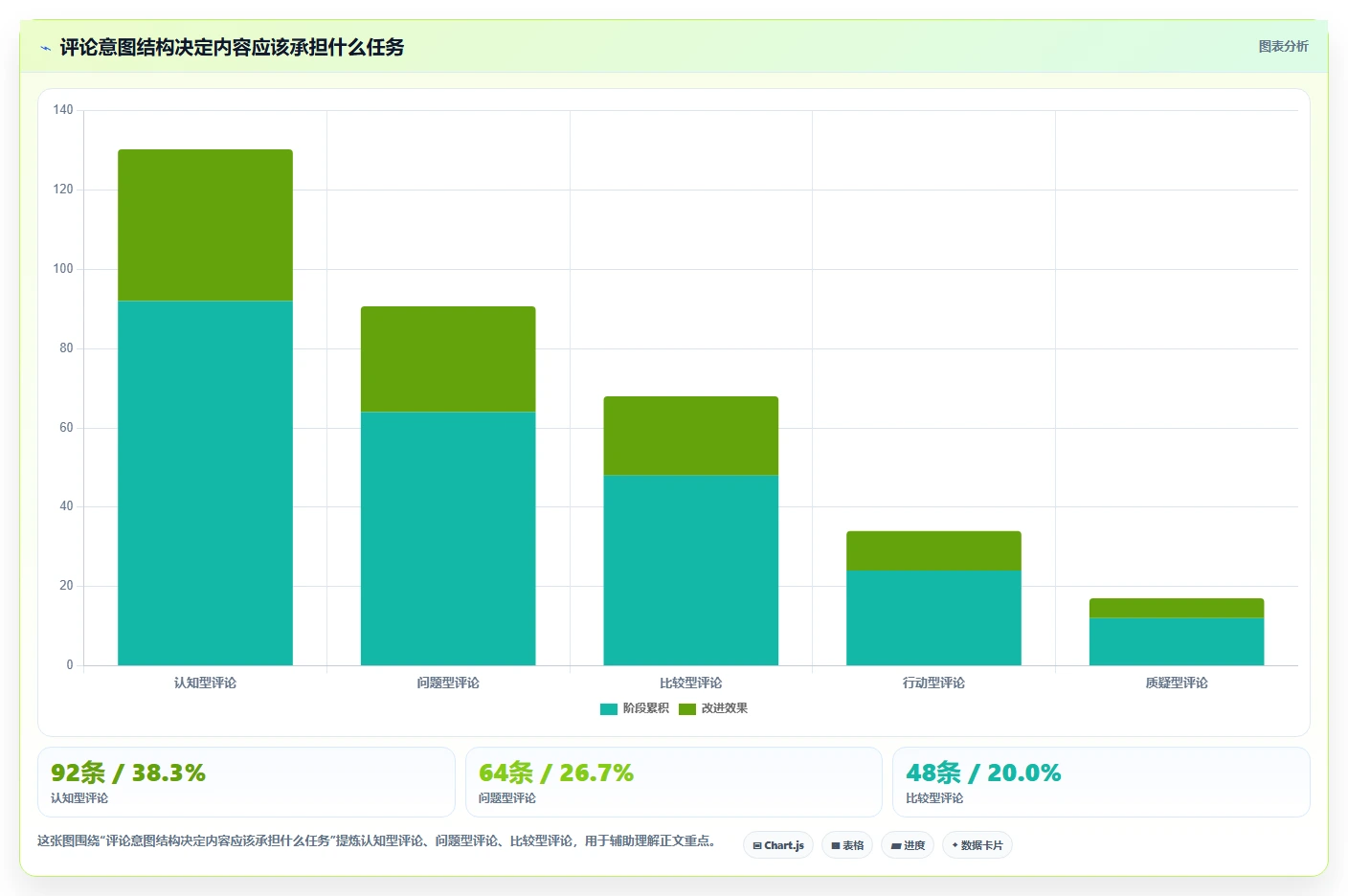1348x896 pixels.
Task: Click the y-axis value 100
Action: (x=63, y=269)
